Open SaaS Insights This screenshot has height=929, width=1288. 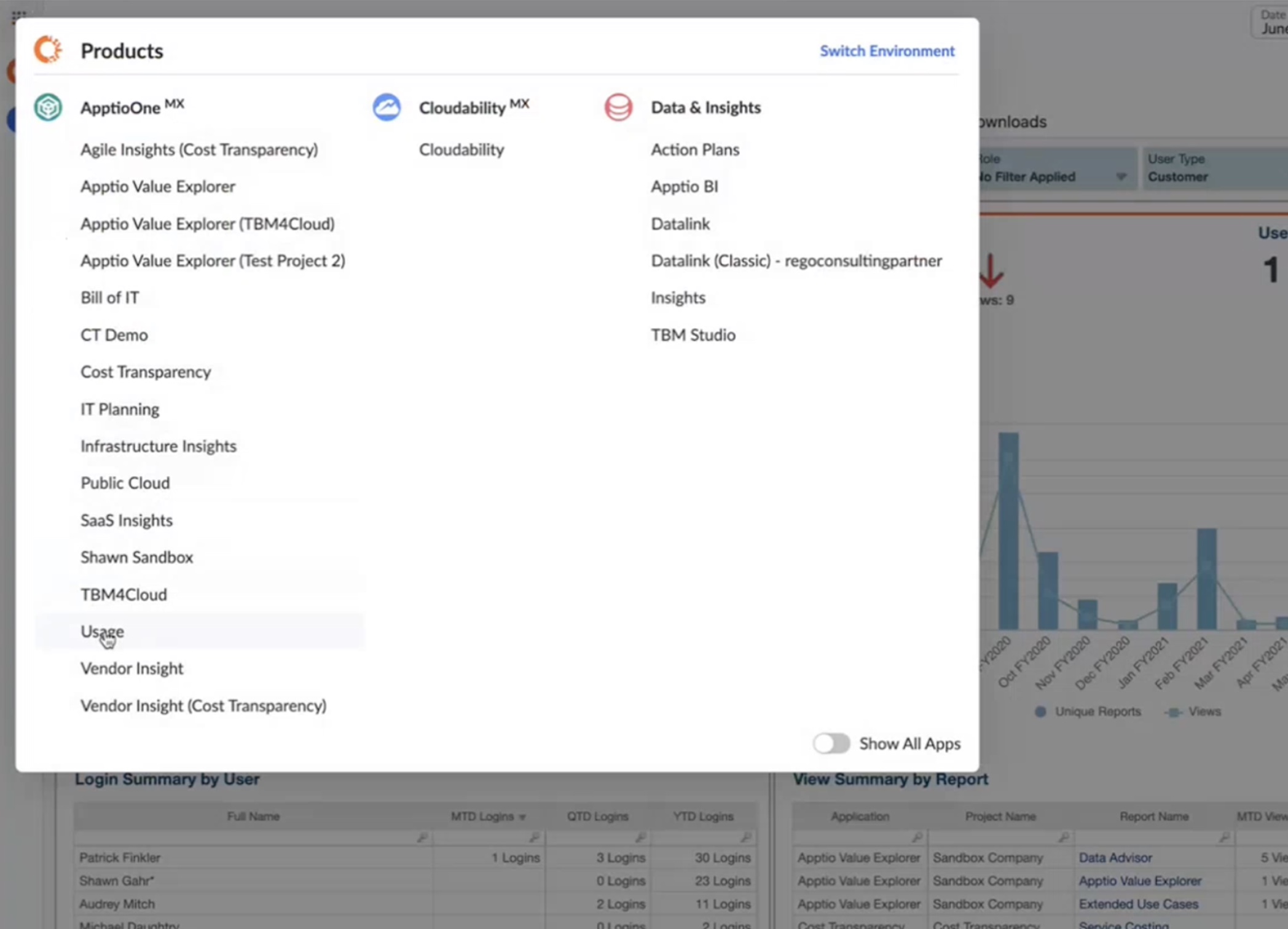click(x=127, y=520)
